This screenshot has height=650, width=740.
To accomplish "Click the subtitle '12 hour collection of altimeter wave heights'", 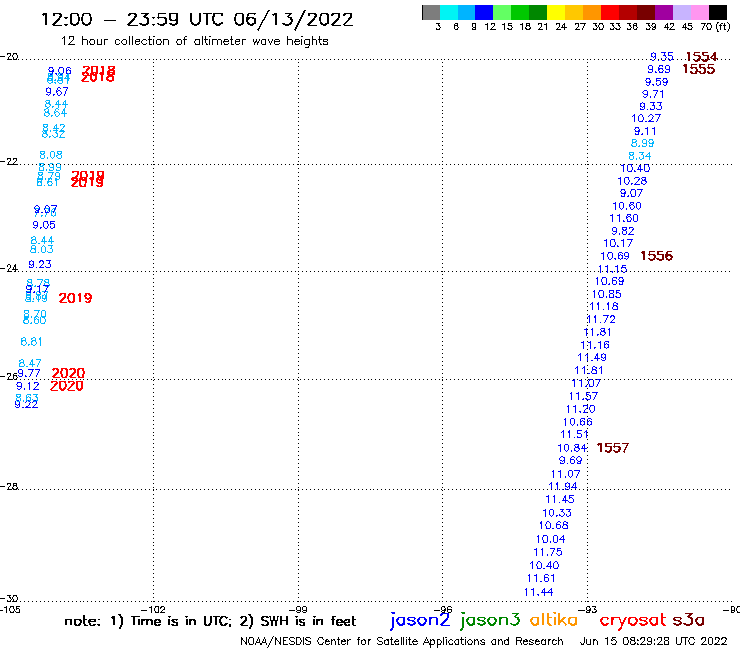I will click(x=194, y=41).
